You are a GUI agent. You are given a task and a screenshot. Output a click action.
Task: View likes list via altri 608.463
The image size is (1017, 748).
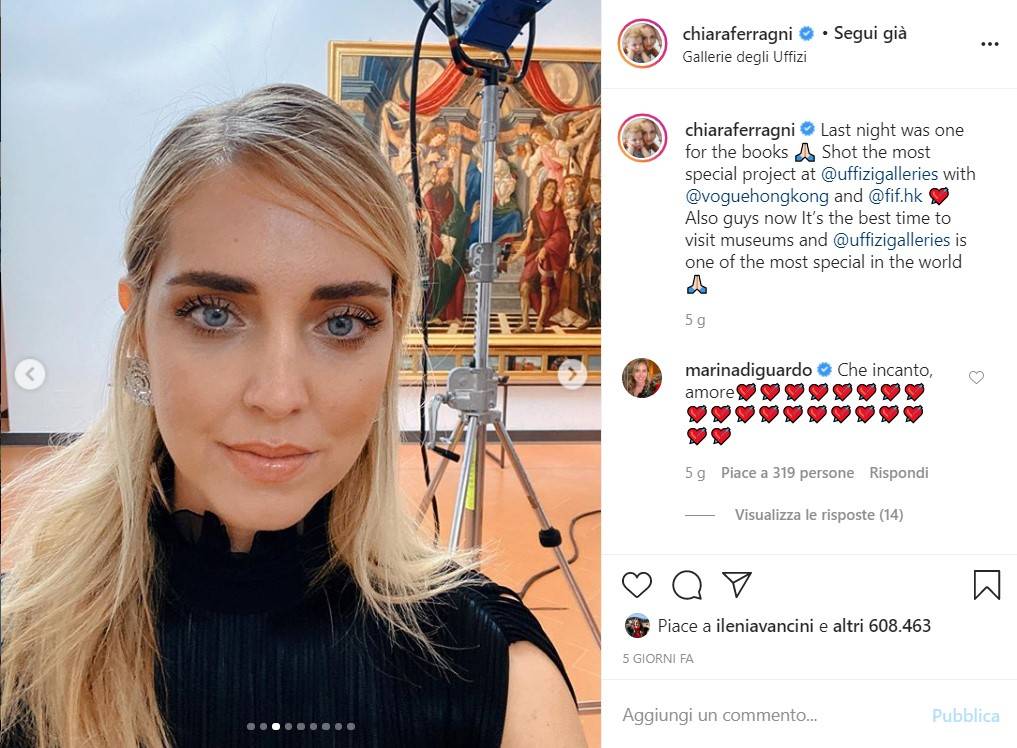coord(881,626)
